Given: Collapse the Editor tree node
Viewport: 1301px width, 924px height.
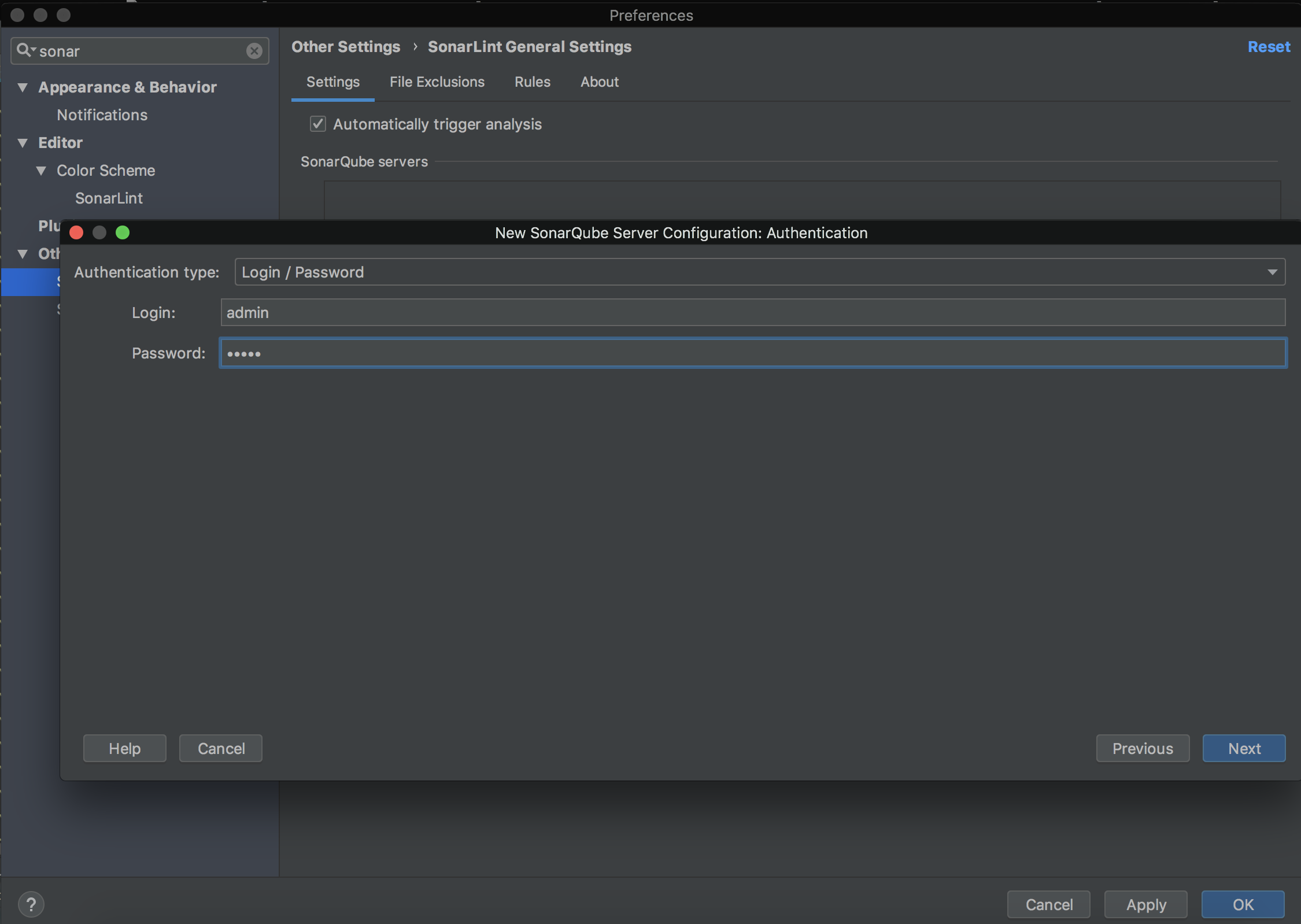Looking at the screenshot, I should pyautogui.click(x=23, y=143).
